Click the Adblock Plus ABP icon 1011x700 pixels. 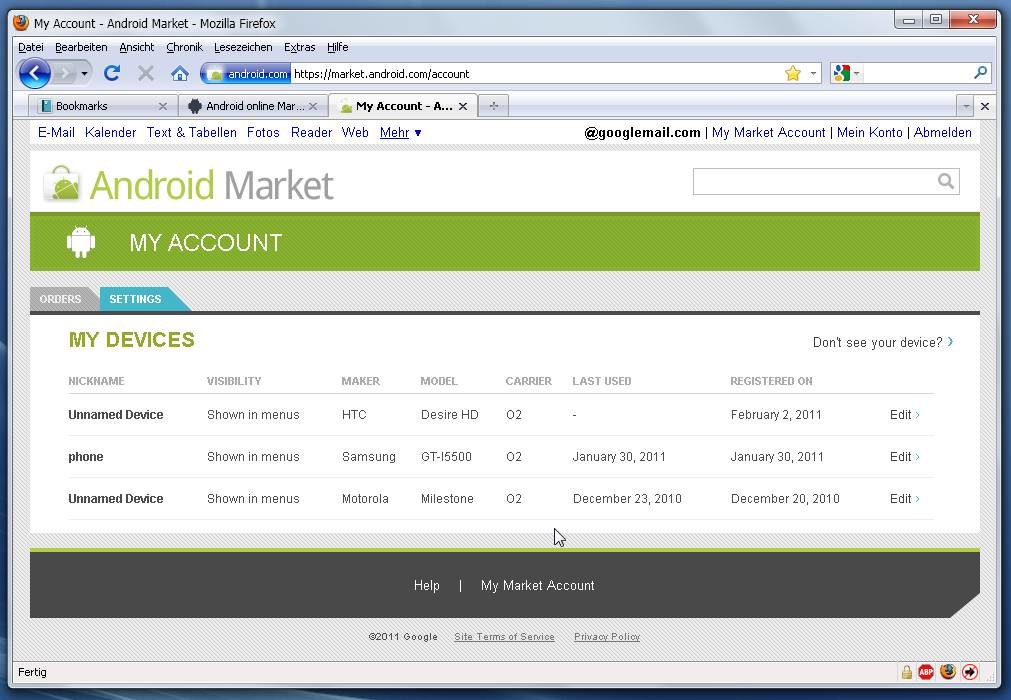[x=926, y=672]
